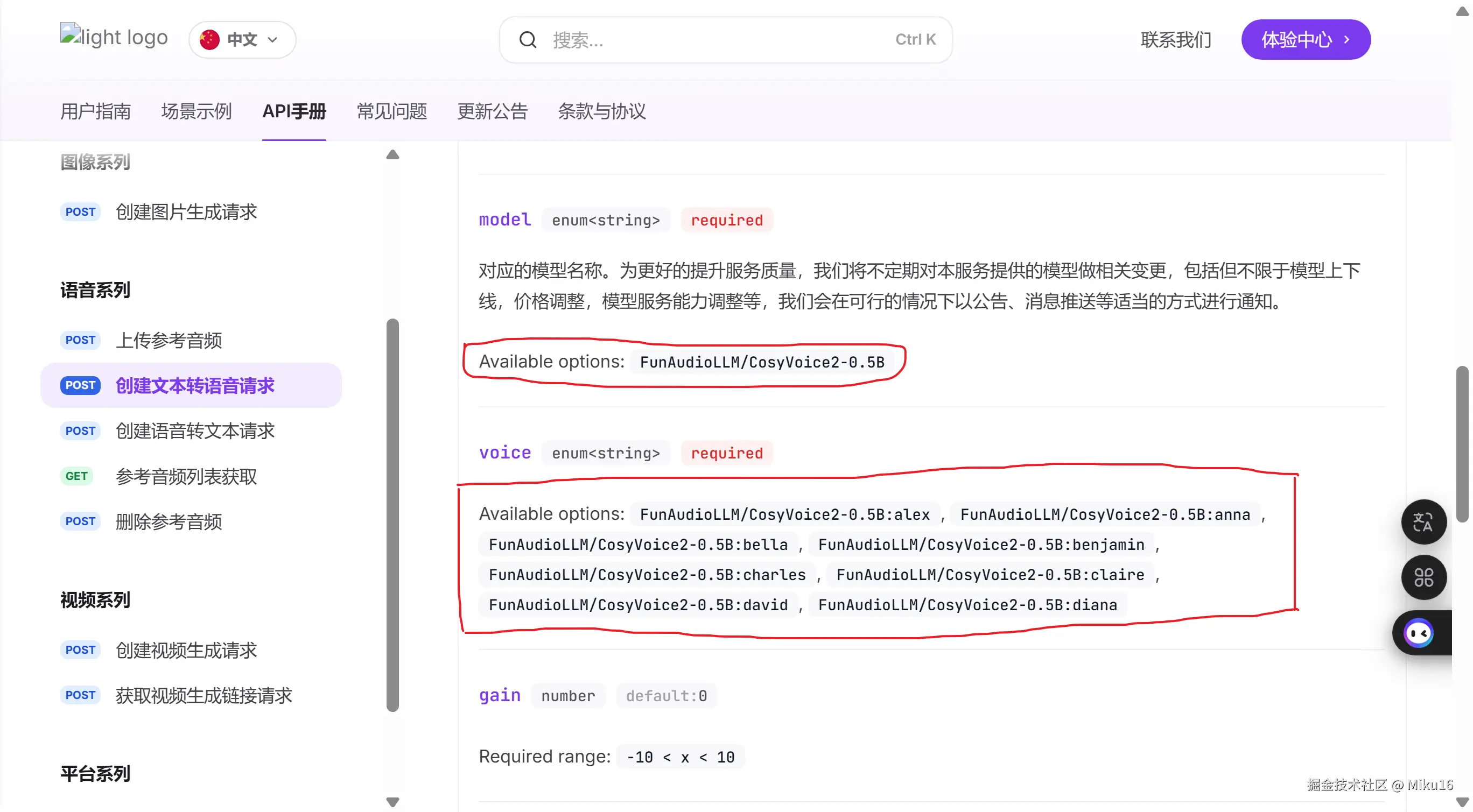The image size is (1473, 812).
Task: Open the 中文 language dropdown
Action: point(242,39)
